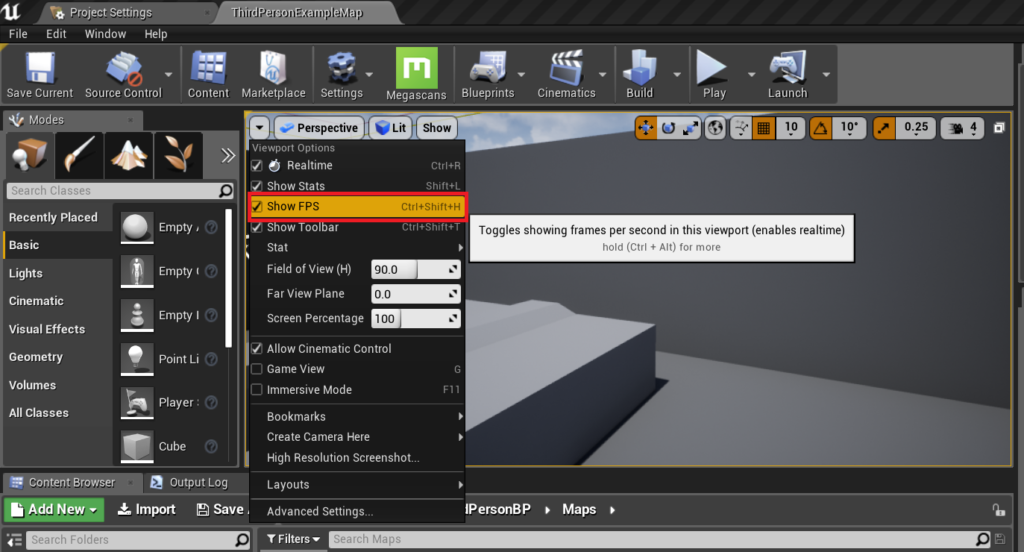Enable Game View checkbox

coord(257,369)
